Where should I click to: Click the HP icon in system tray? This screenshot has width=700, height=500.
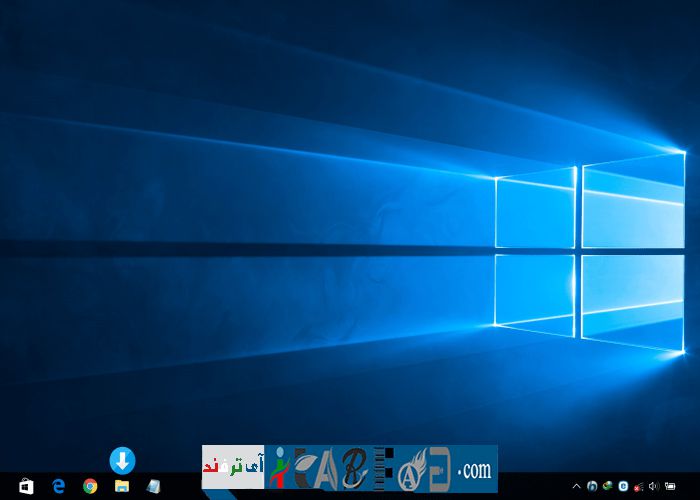[x=592, y=486]
